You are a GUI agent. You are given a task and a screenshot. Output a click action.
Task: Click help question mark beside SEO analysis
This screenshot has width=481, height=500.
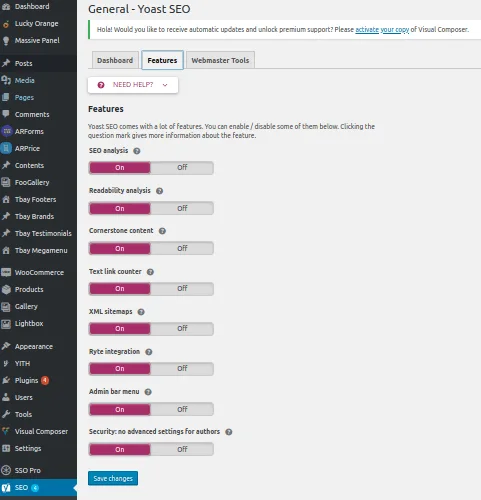pos(137,151)
